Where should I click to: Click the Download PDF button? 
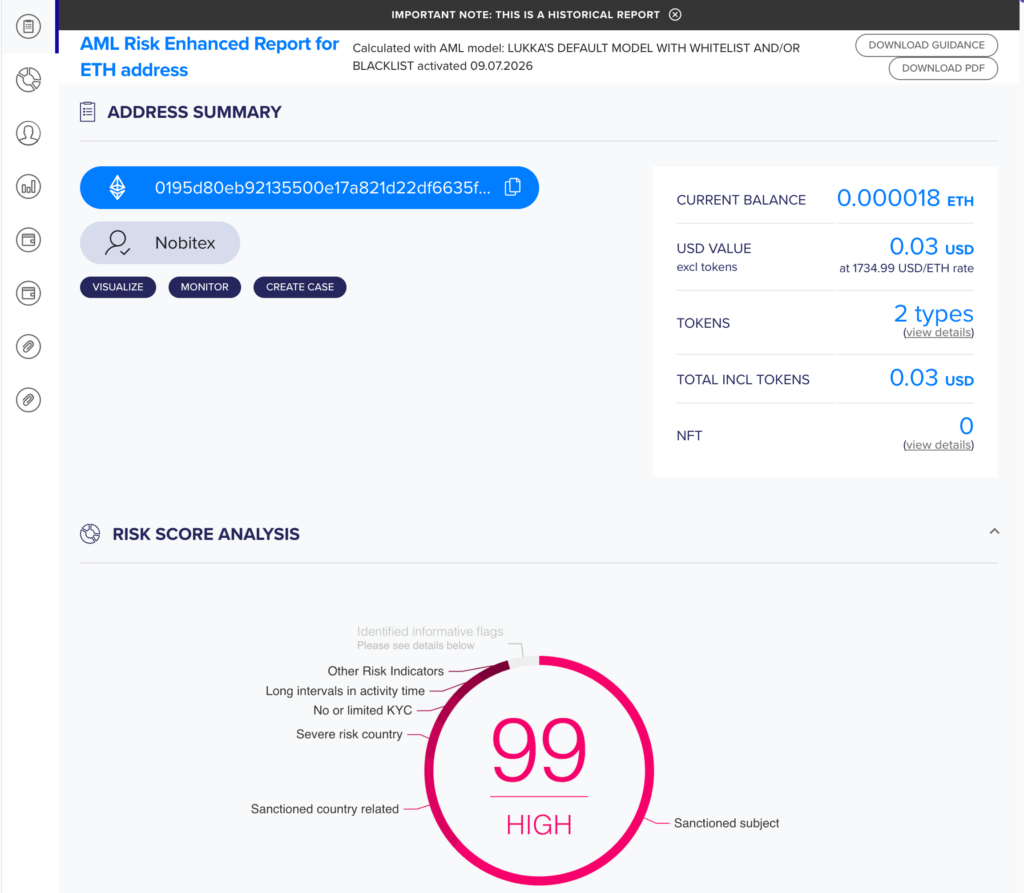click(943, 68)
